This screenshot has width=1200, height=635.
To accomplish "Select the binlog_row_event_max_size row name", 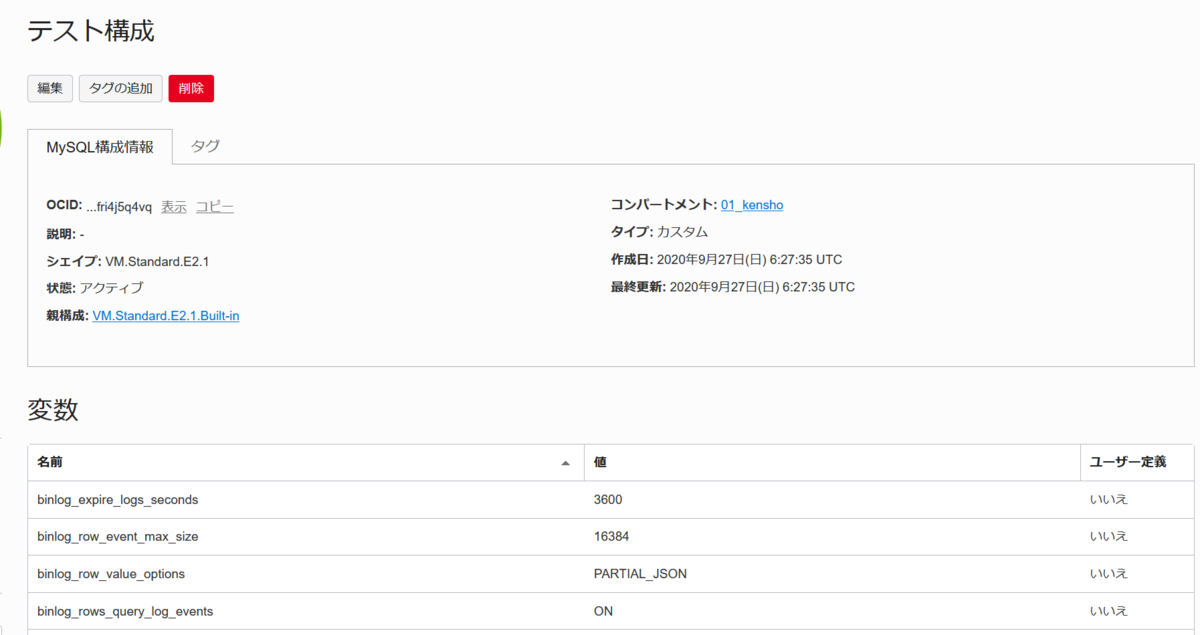I will 118,536.
